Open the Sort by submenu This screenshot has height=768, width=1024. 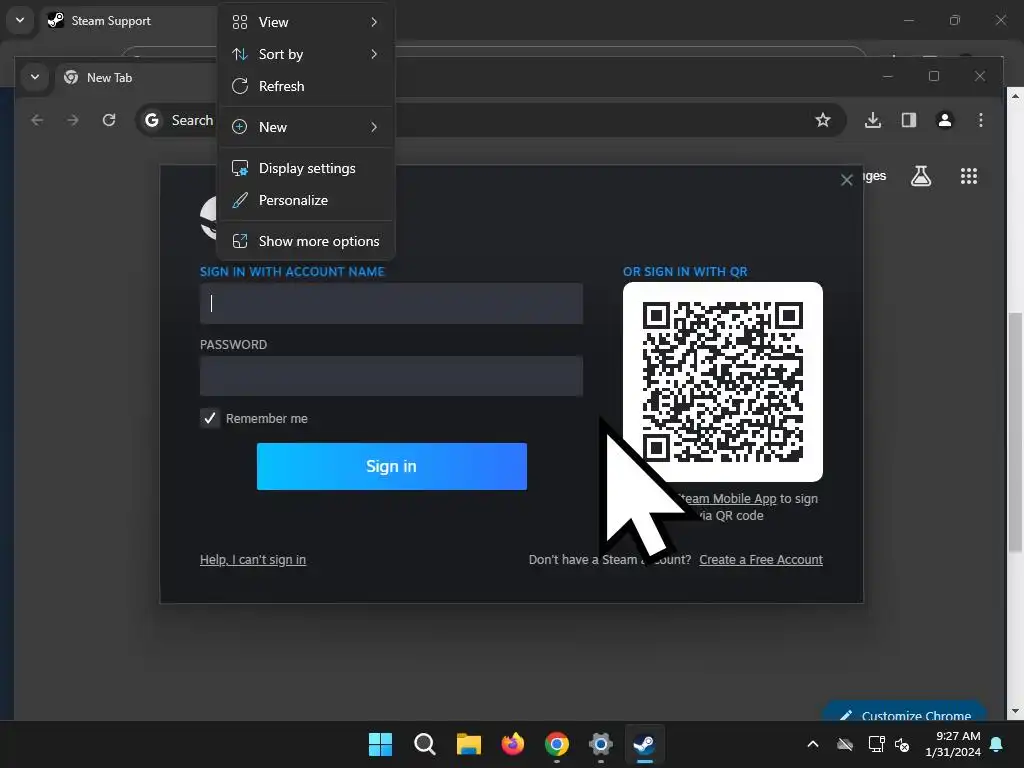(x=306, y=54)
